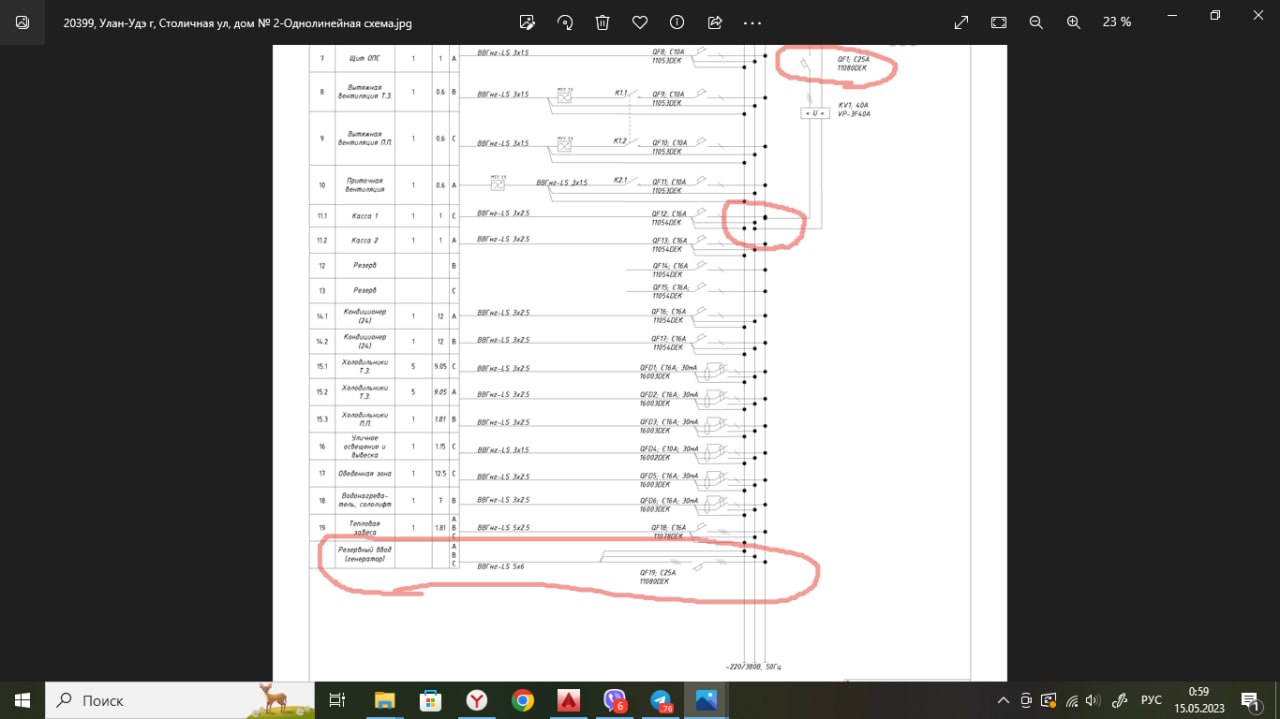Open Yandex Browser from the taskbar

(x=477, y=700)
